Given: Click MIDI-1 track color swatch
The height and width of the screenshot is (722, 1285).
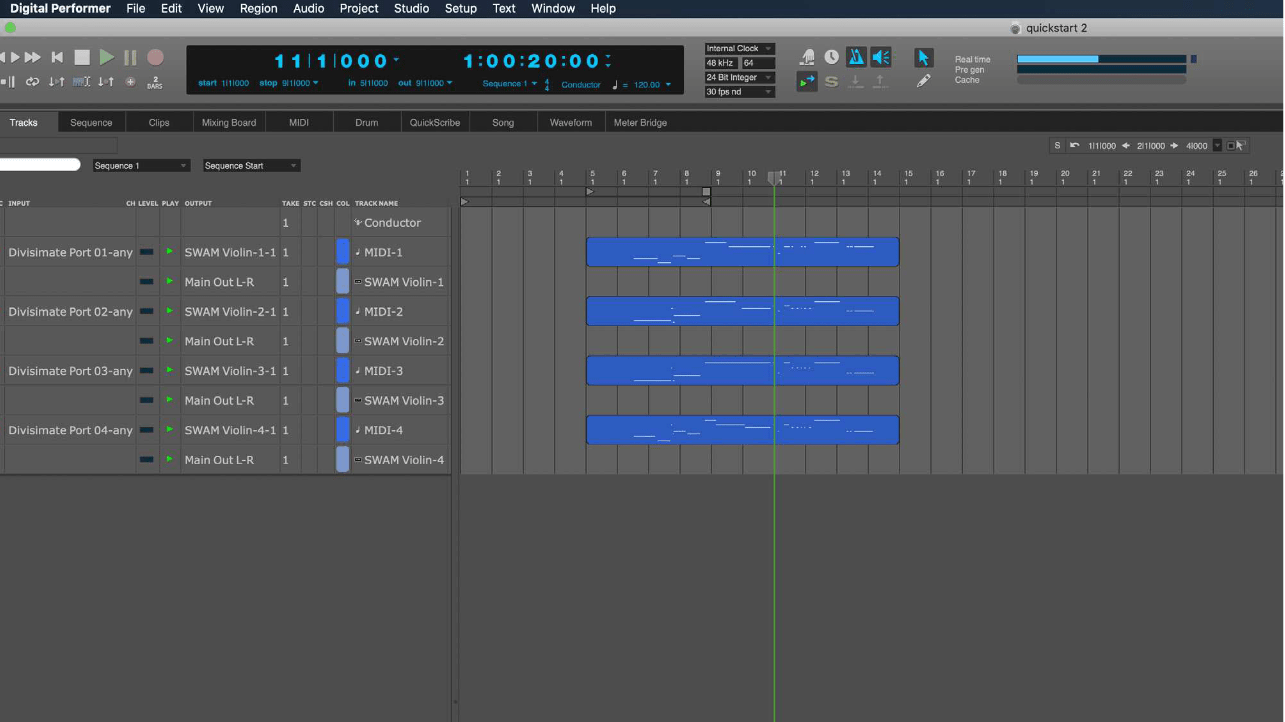Looking at the screenshot, I should [343, 252].
